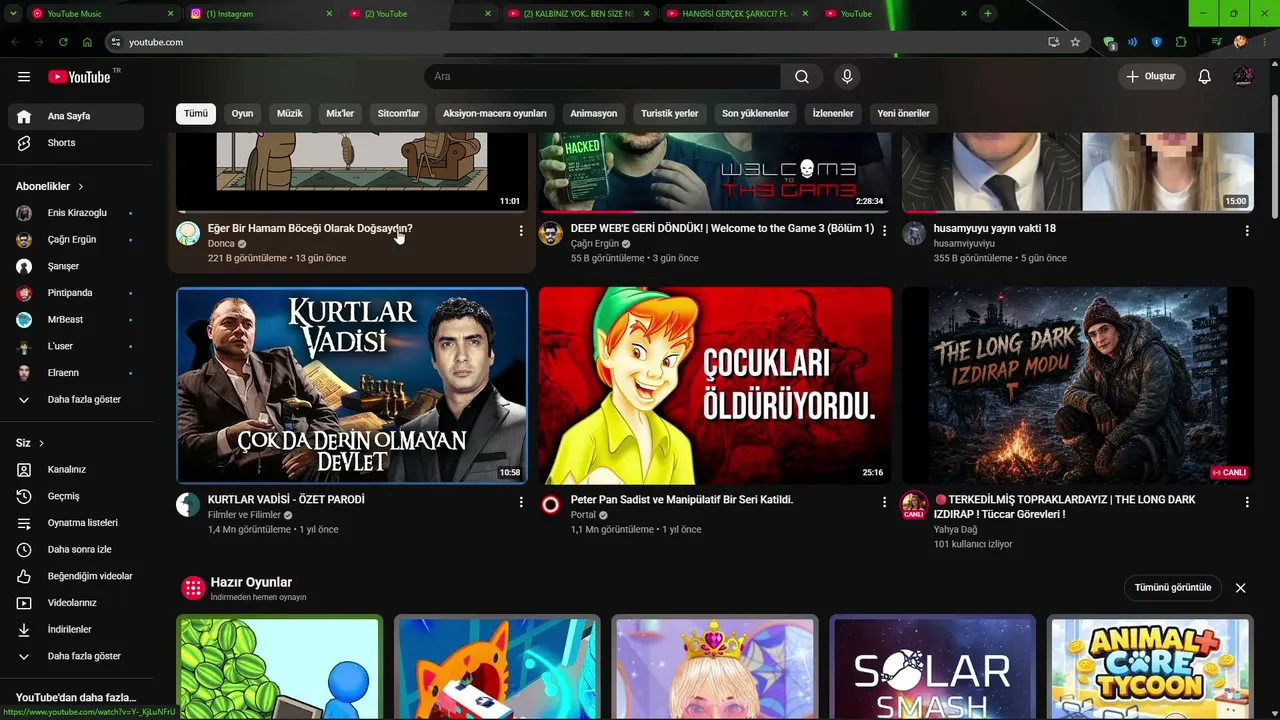The width and height of the screenshot is (1280, 720).
Task: Open the notifications bell
Action: [1205, 77]
